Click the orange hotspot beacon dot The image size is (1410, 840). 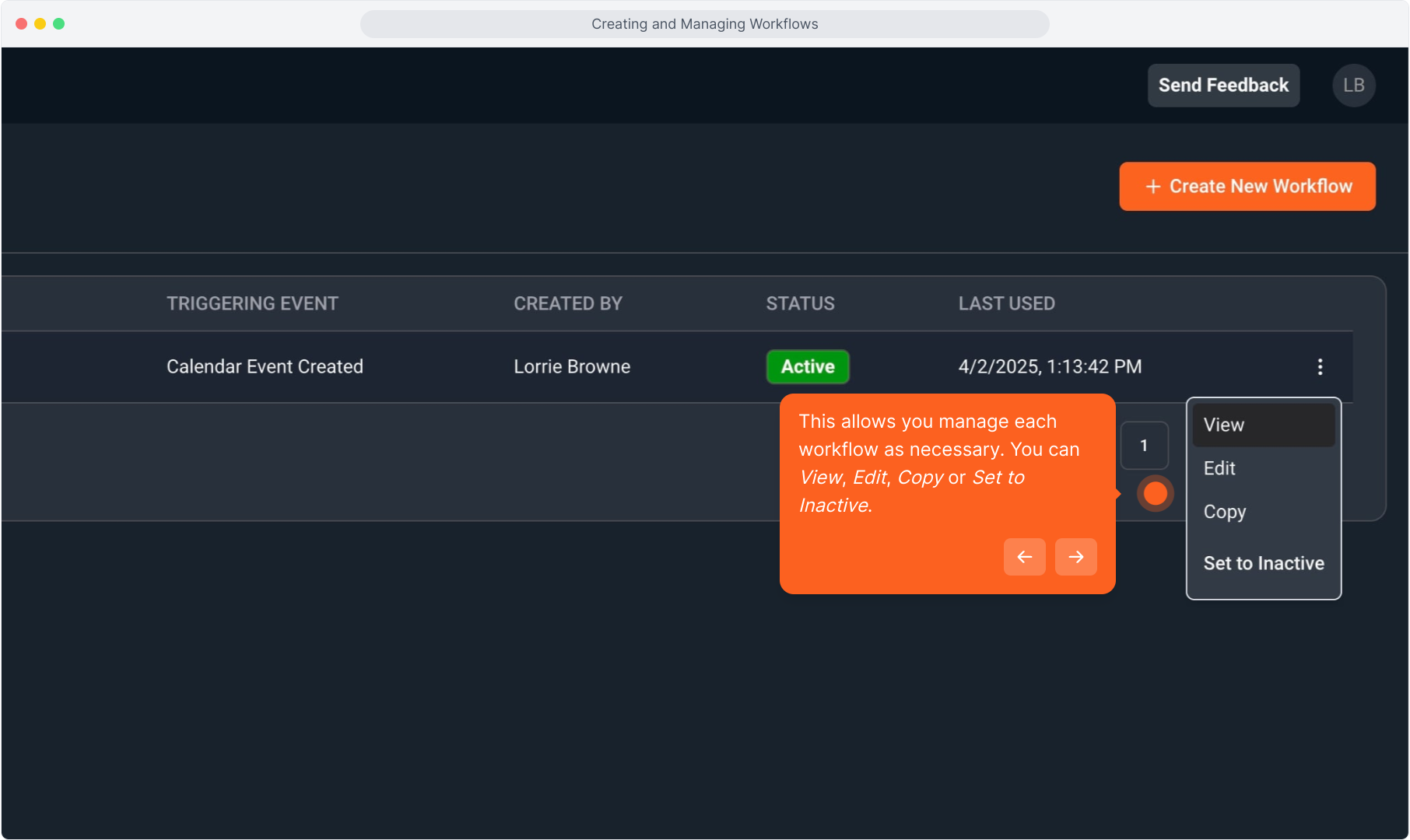click(x=1155, y=493)
